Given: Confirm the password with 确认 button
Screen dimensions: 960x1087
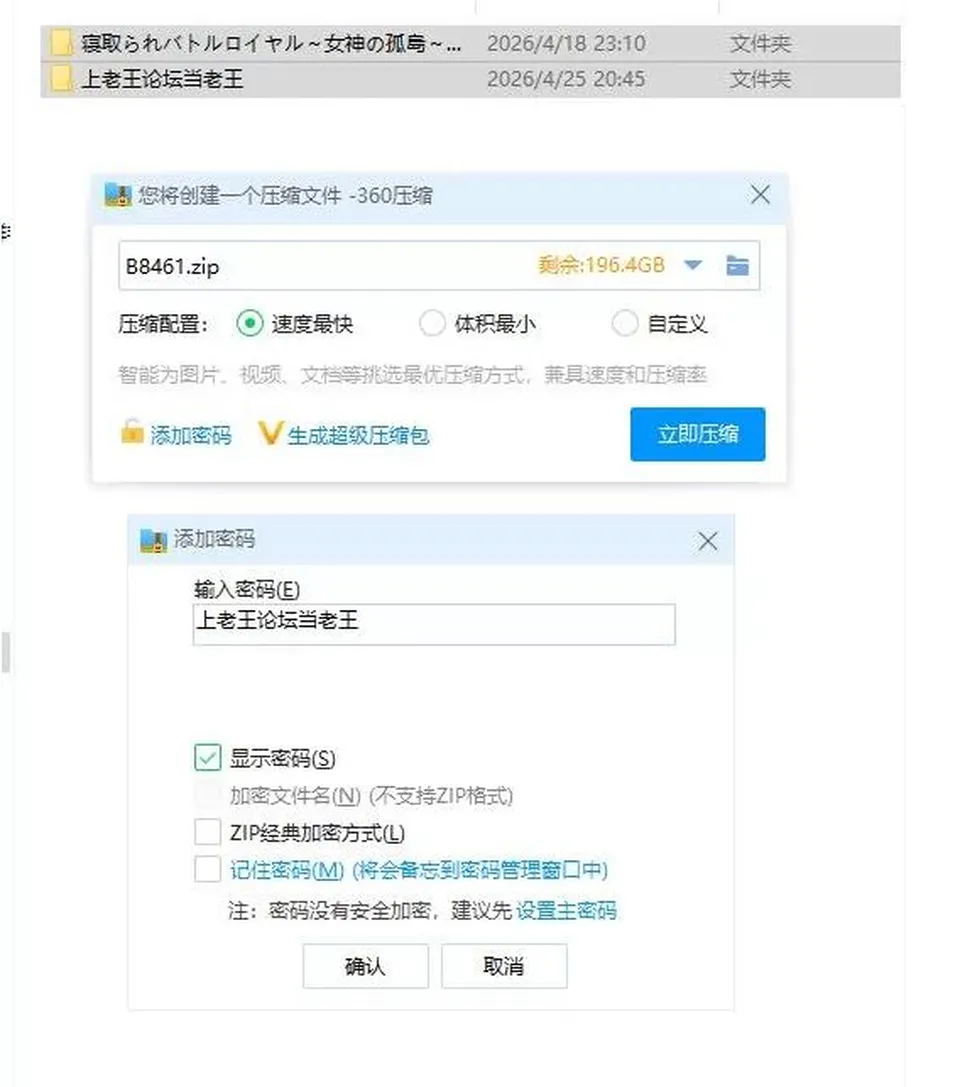Looking at the screenshot, I should 365,966.
